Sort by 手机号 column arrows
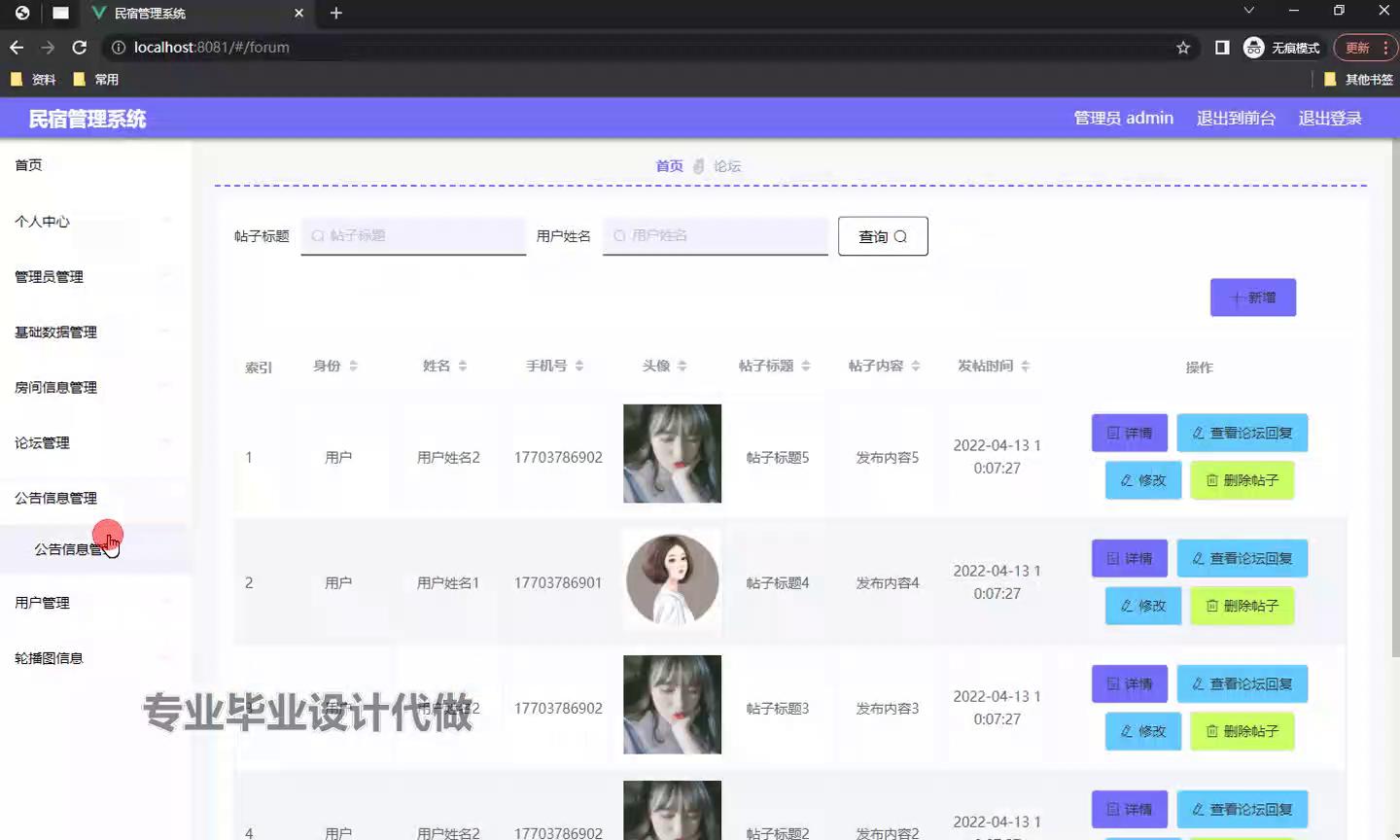 [x=579, y=366]
